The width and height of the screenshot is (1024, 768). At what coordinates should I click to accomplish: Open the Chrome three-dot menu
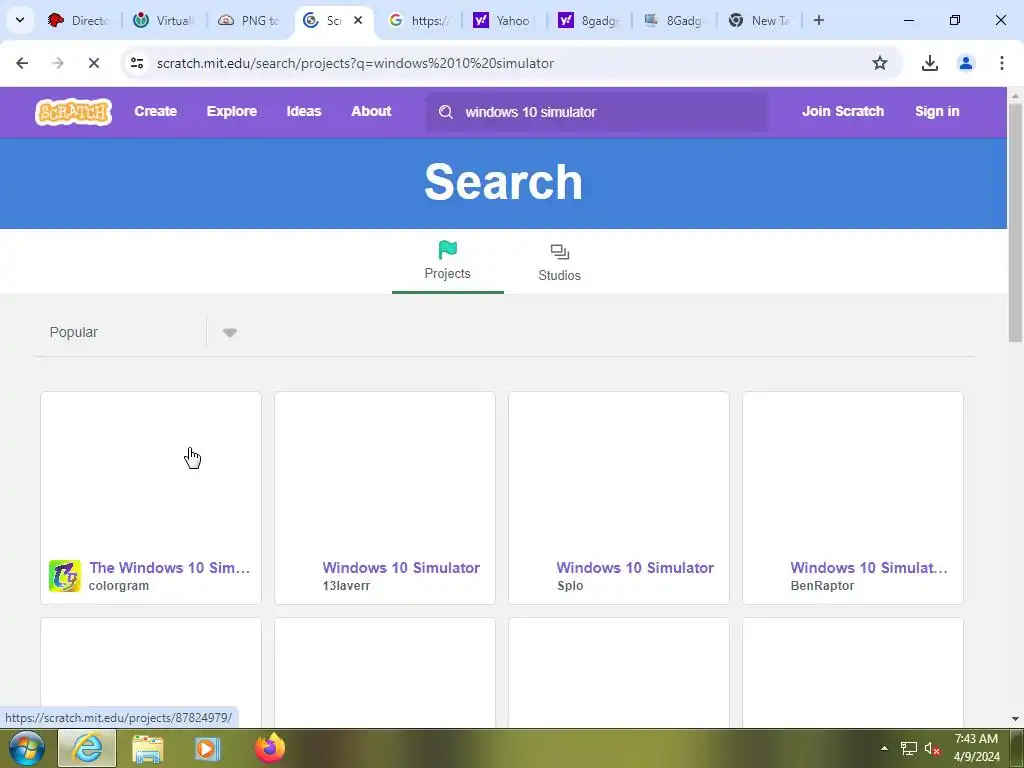(1001, 63)
